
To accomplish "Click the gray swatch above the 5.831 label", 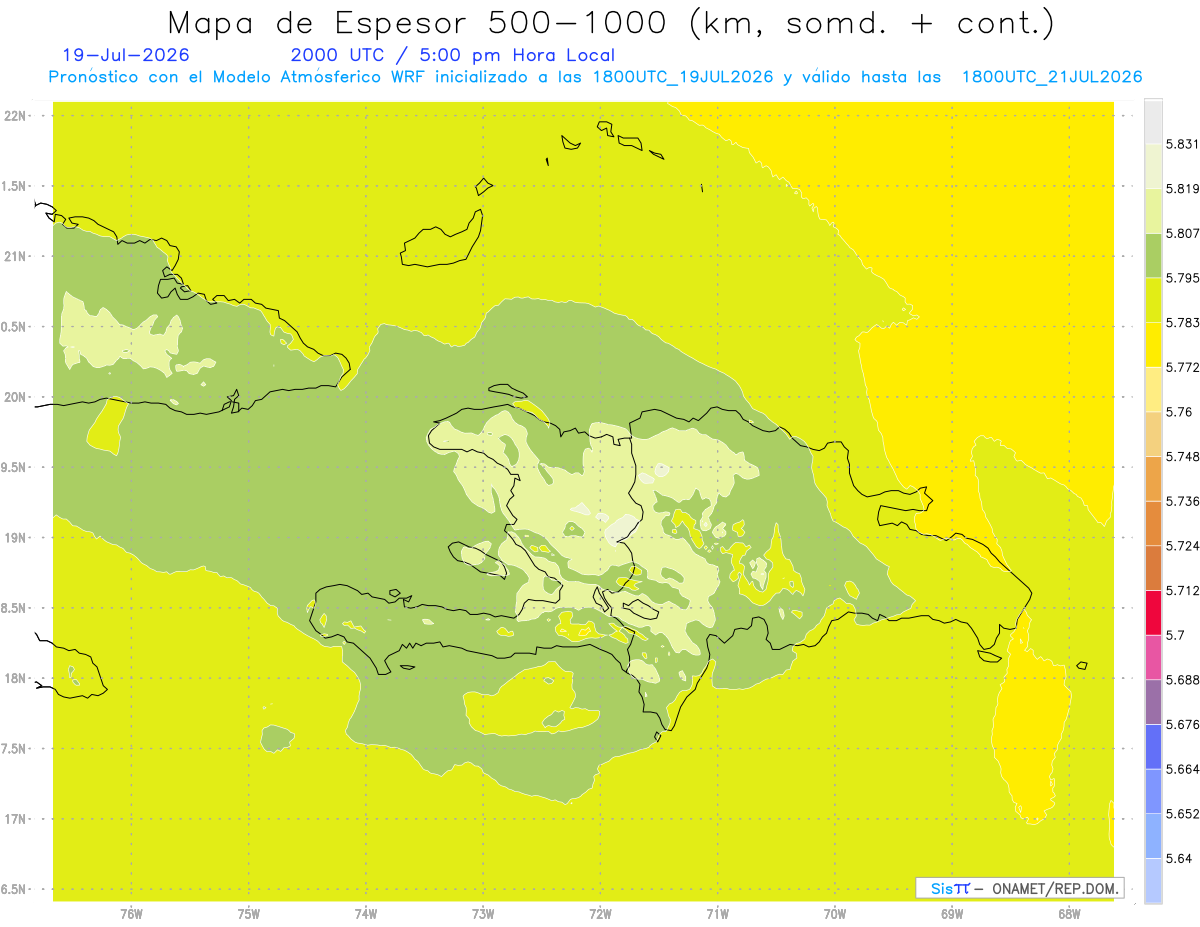I will [1153, 121].
